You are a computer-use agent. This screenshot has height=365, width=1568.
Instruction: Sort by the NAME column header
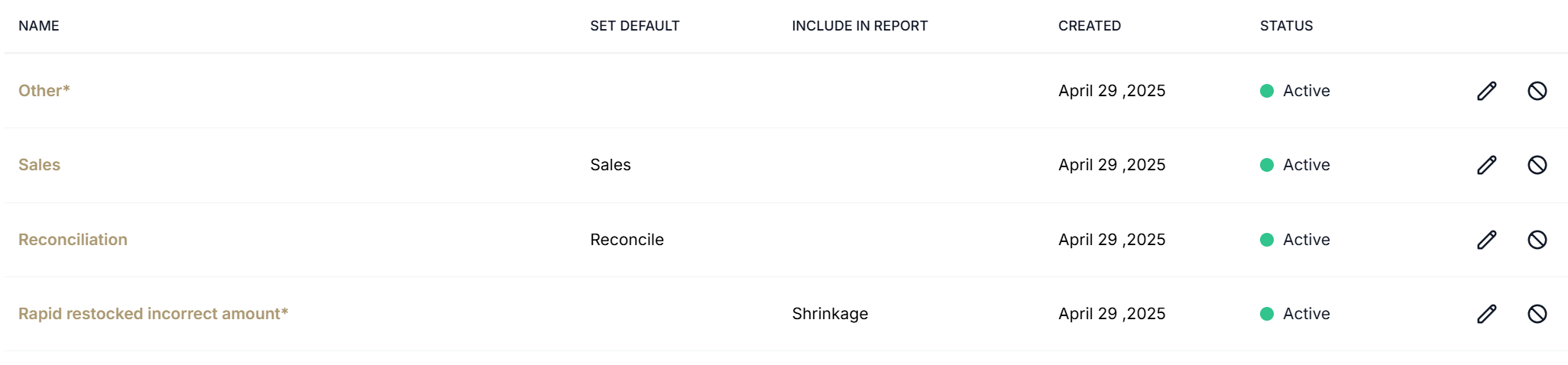pos(39,26)
